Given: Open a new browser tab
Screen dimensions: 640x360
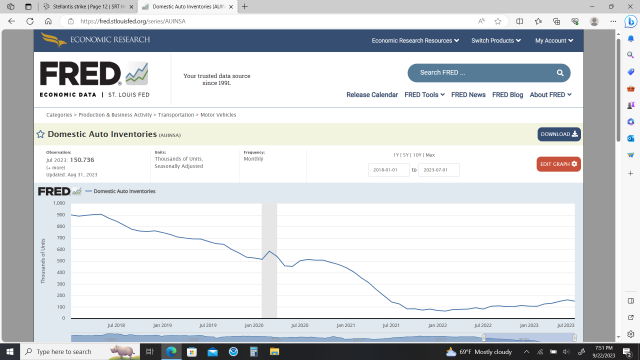Looking at the screenshot, I should pos(244,7).
